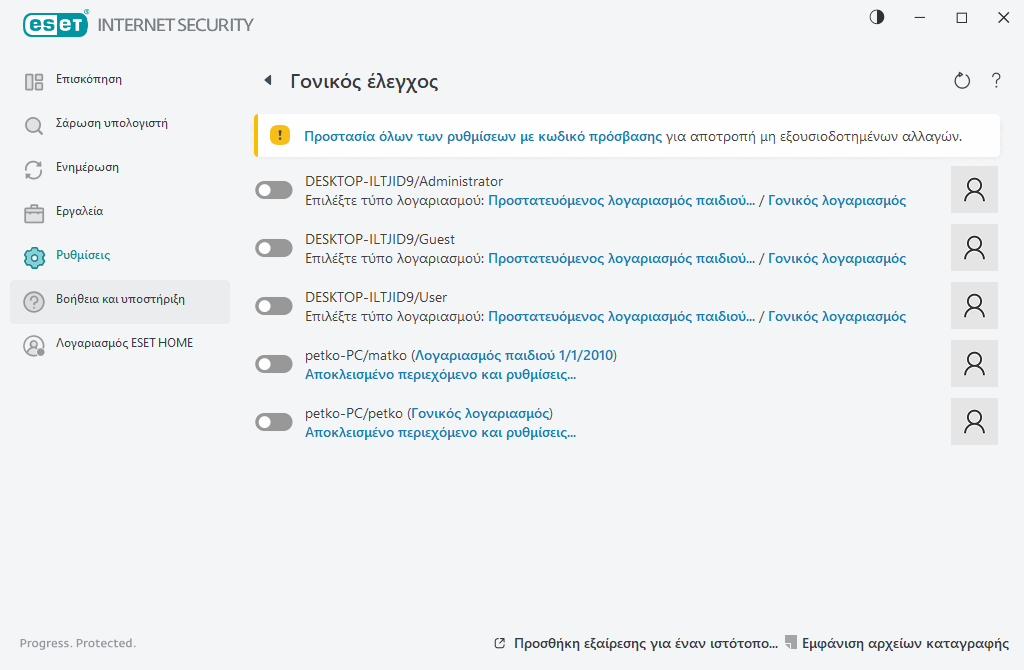Click the Προστασία όλων των ρυθμίσεων με κωδικό πρόσβασης link
This screenshot has height=670, width=1024.
(483, 136)
